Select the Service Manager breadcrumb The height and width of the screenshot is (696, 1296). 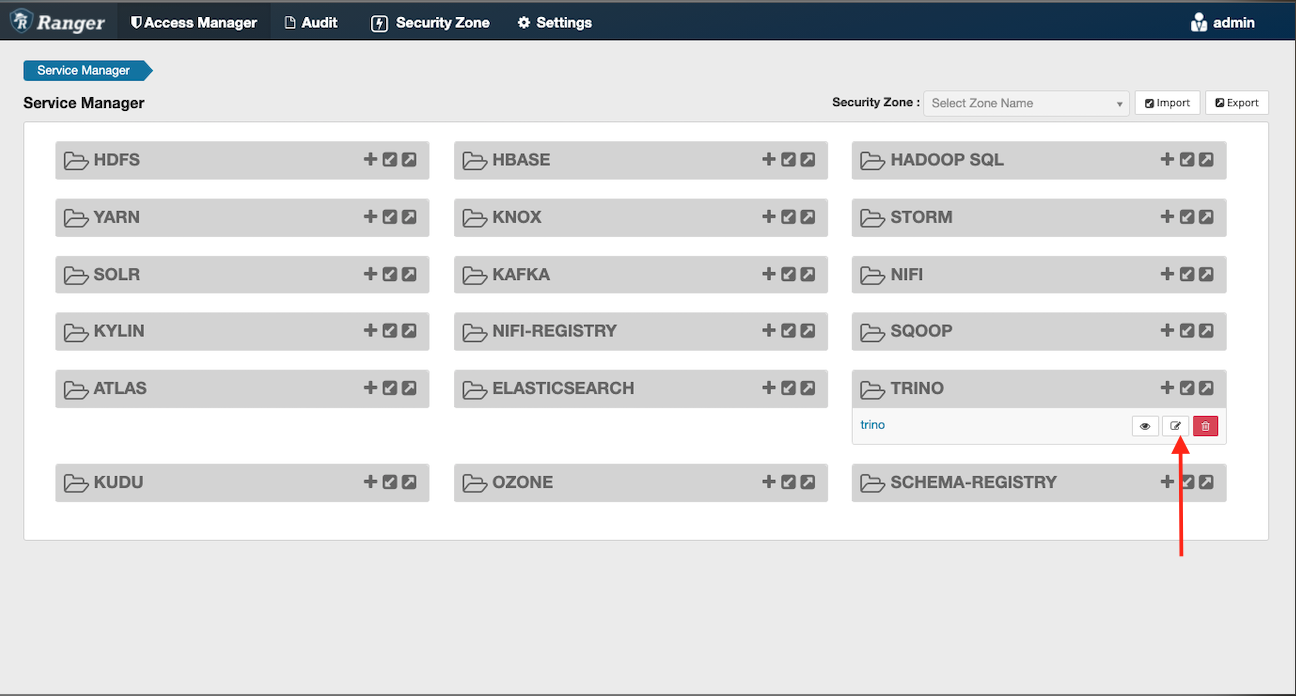(86, 71)
